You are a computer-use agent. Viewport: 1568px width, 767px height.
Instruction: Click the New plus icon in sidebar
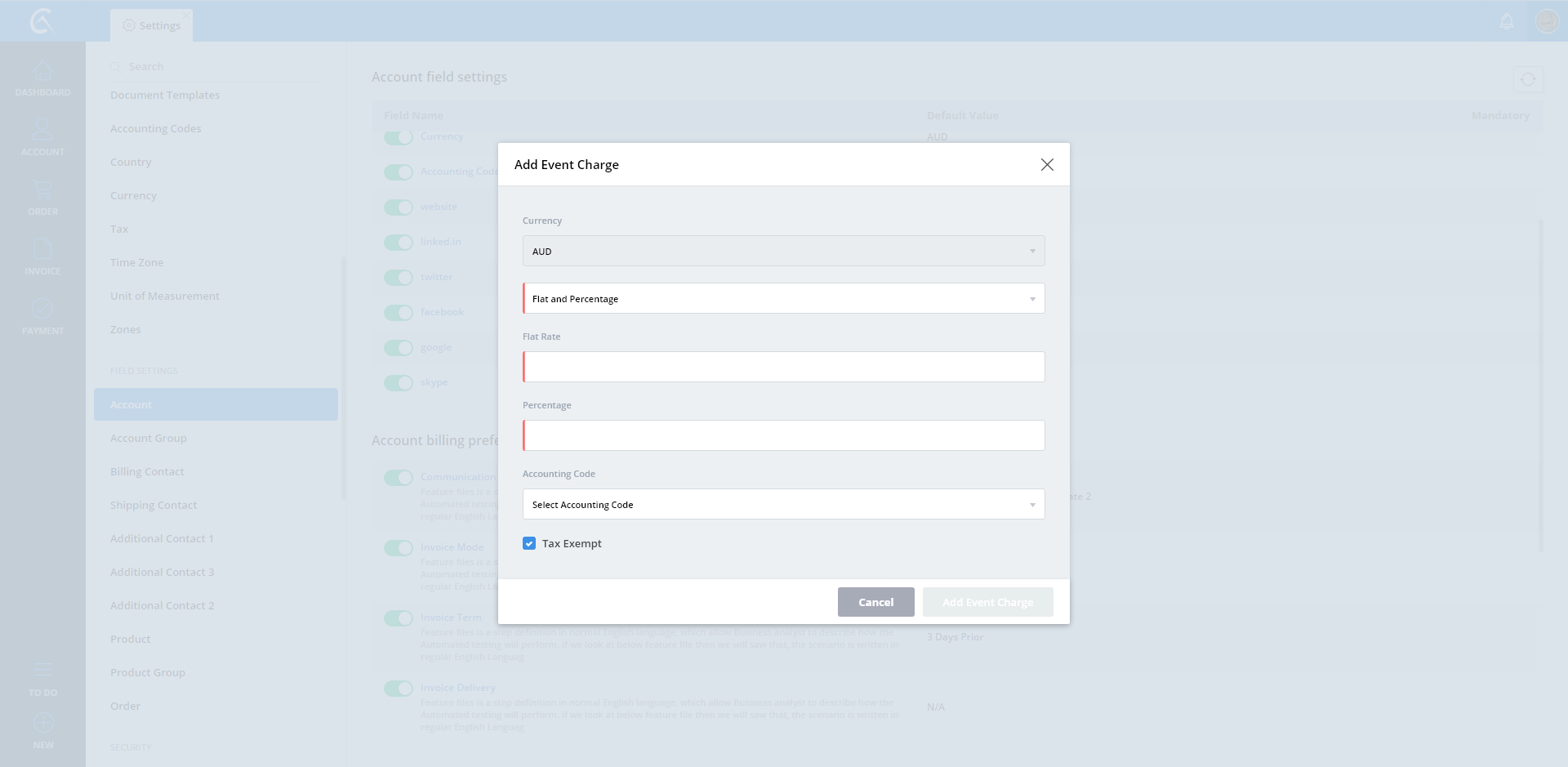tap(43, 724)
